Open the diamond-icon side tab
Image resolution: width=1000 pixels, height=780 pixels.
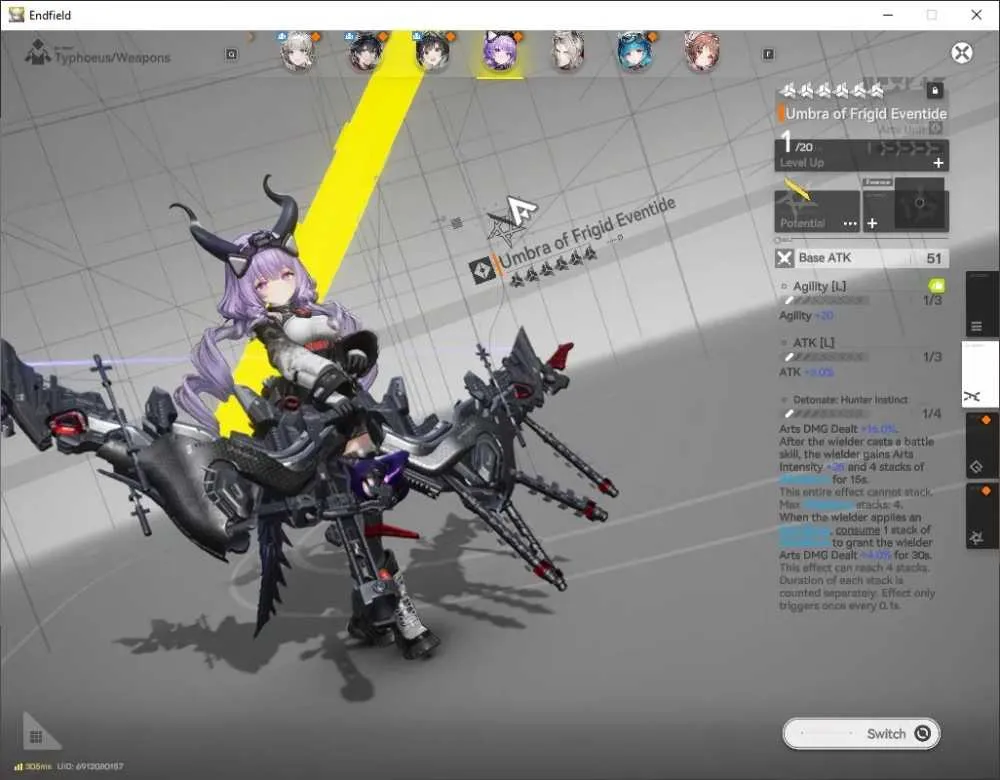982,445
